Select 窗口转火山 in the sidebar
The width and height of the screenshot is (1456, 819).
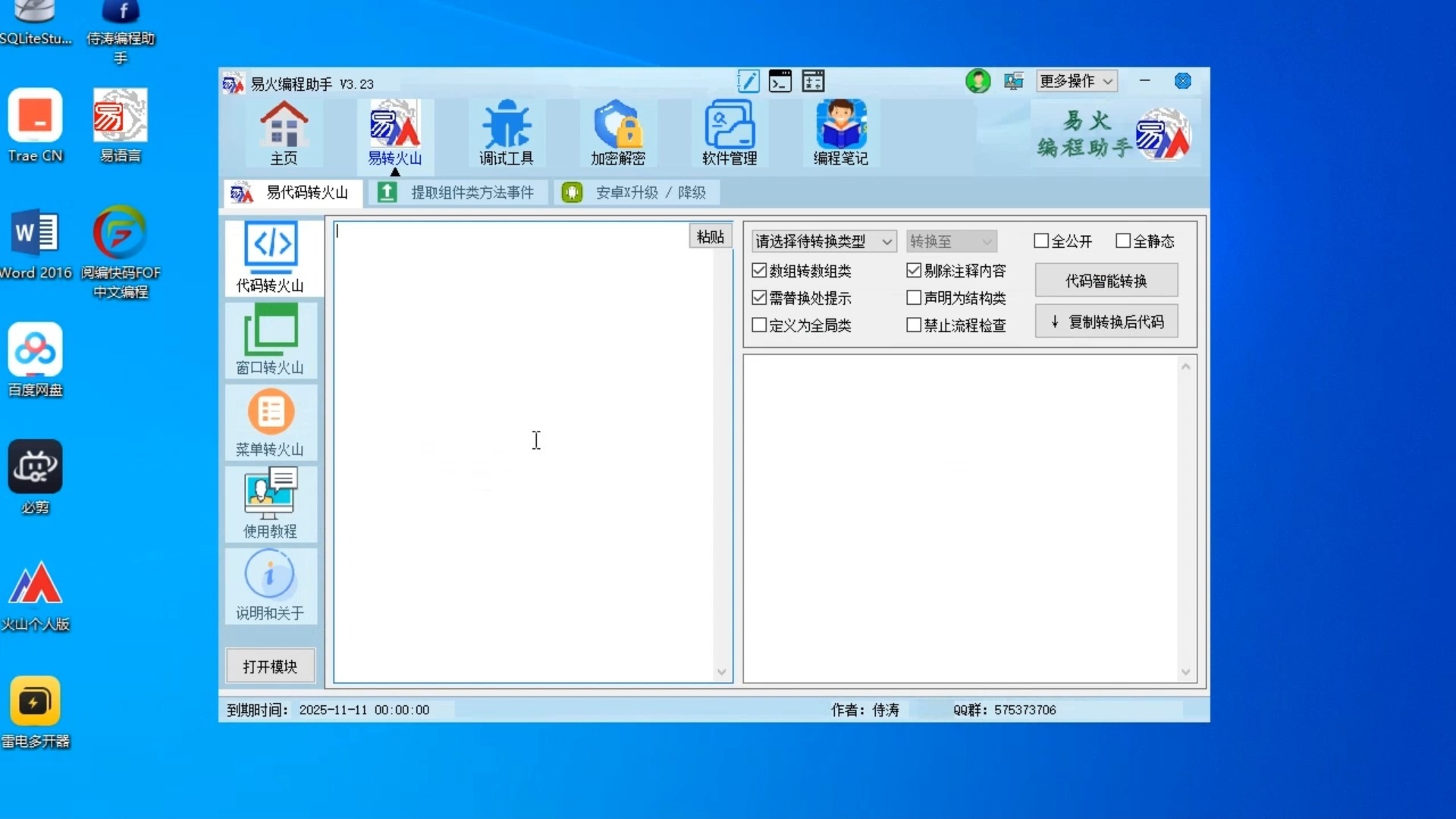click(x=270, y=339)
